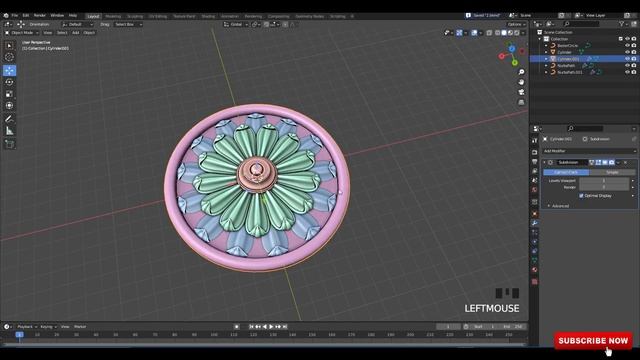The height and width of the screenshot is (360, 640).
Task: Click the Levels Viewport value field
Action: [x=604, y=180]
